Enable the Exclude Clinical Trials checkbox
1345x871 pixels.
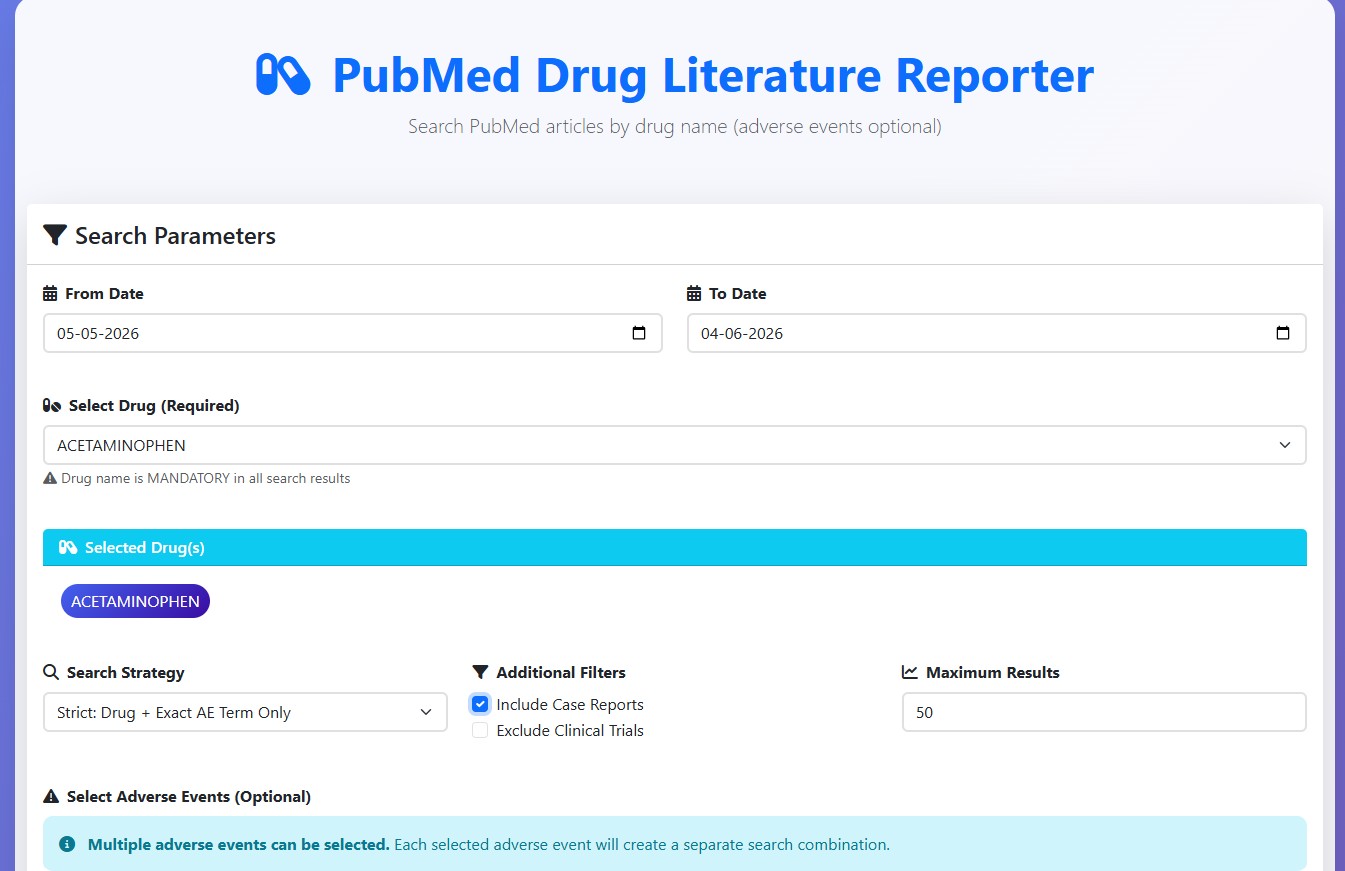point(480,730)
